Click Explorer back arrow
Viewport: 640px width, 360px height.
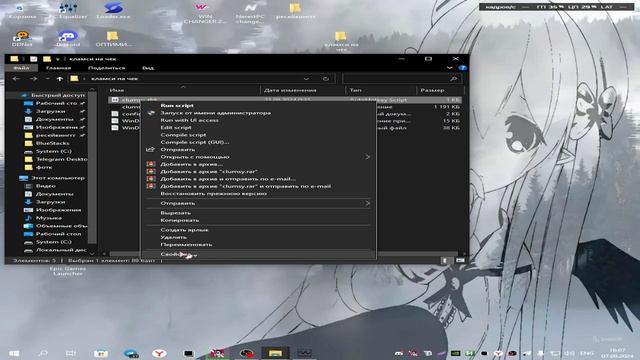16,79
